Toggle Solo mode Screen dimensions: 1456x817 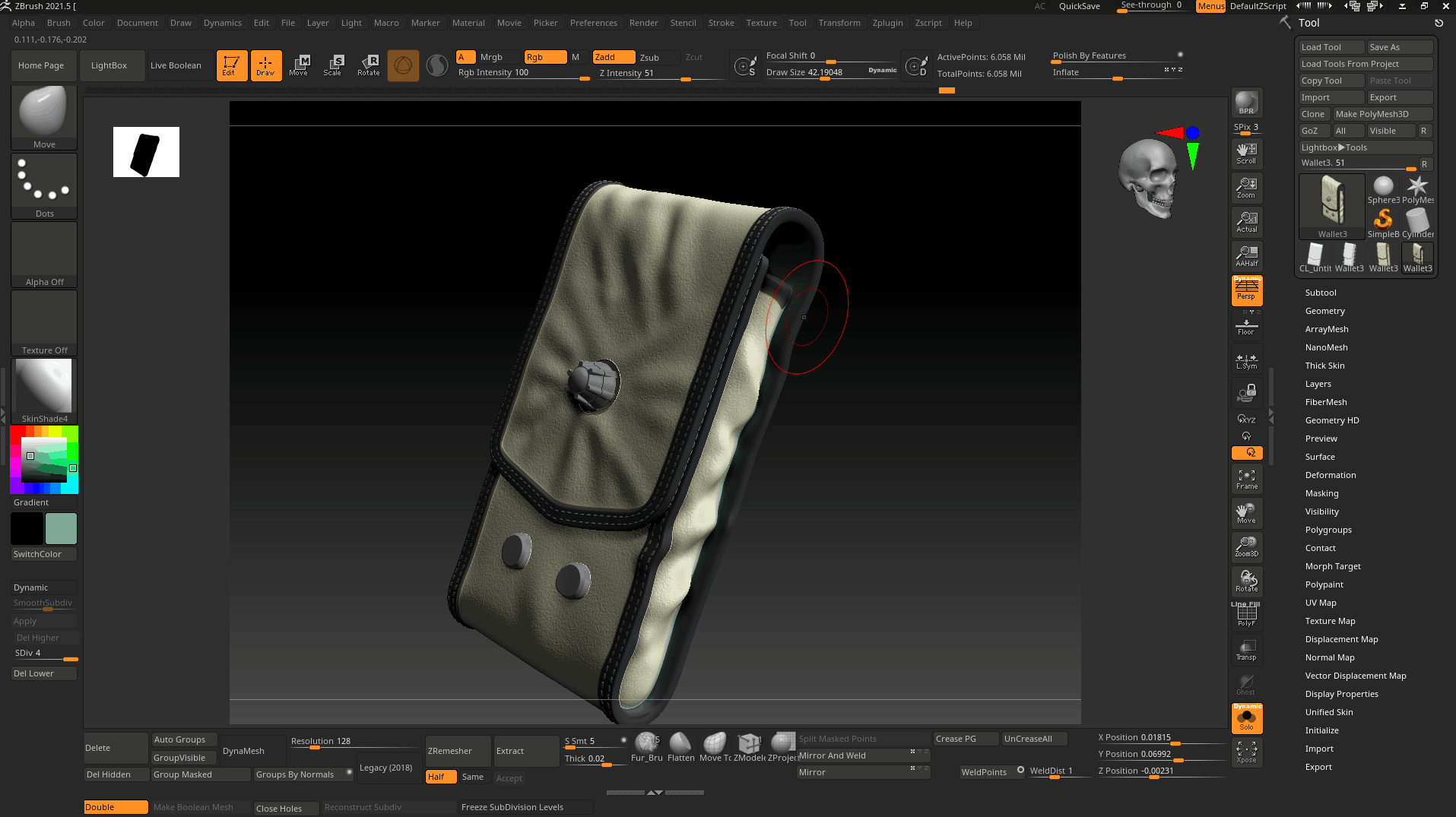tap(1246, 718)
